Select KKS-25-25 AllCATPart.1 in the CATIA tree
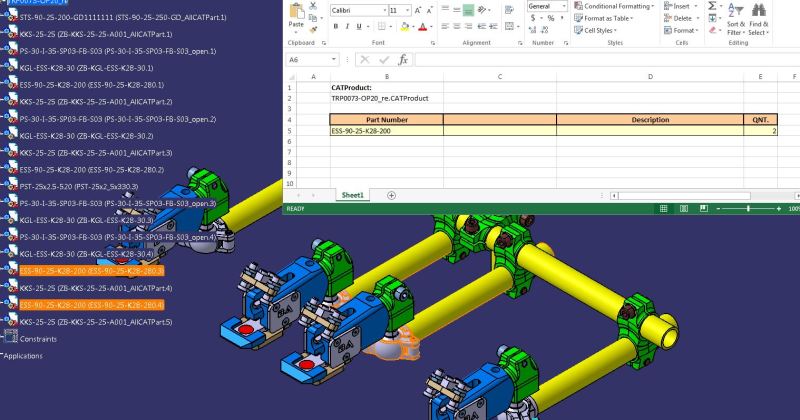This screenshot has height=420, width=800. click(x=96, y=34)
